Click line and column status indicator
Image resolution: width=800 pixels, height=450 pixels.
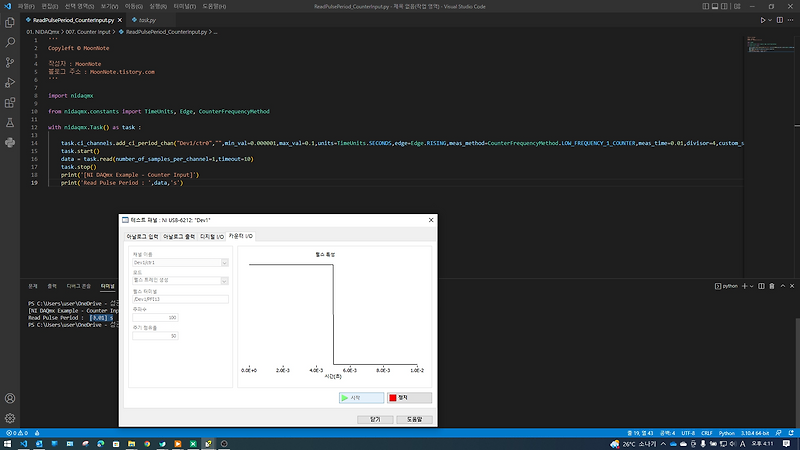(x=640, y=433)
